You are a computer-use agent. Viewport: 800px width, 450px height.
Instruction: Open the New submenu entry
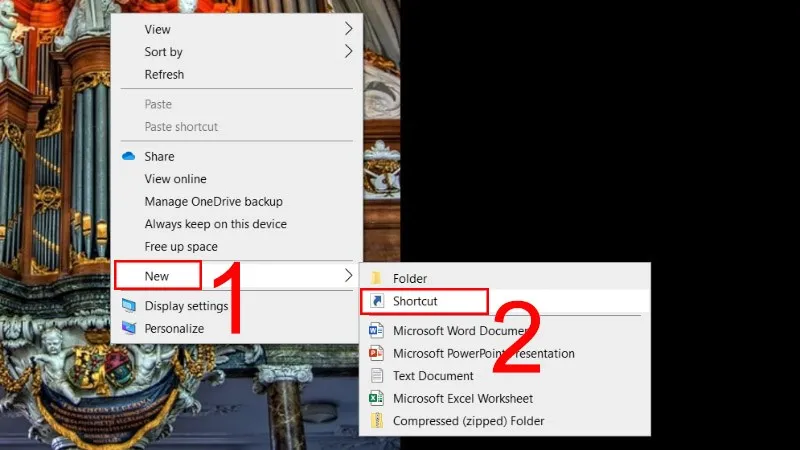point(237,276)
